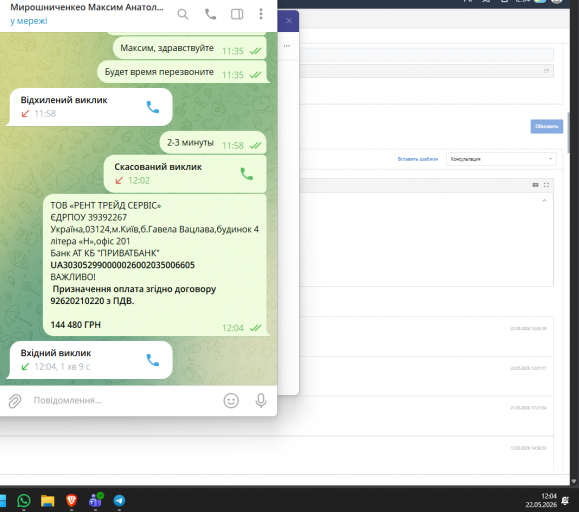Click the CRM editor text area
The width and height of the screenshot is (579, 512).
(x=426, y=239)
